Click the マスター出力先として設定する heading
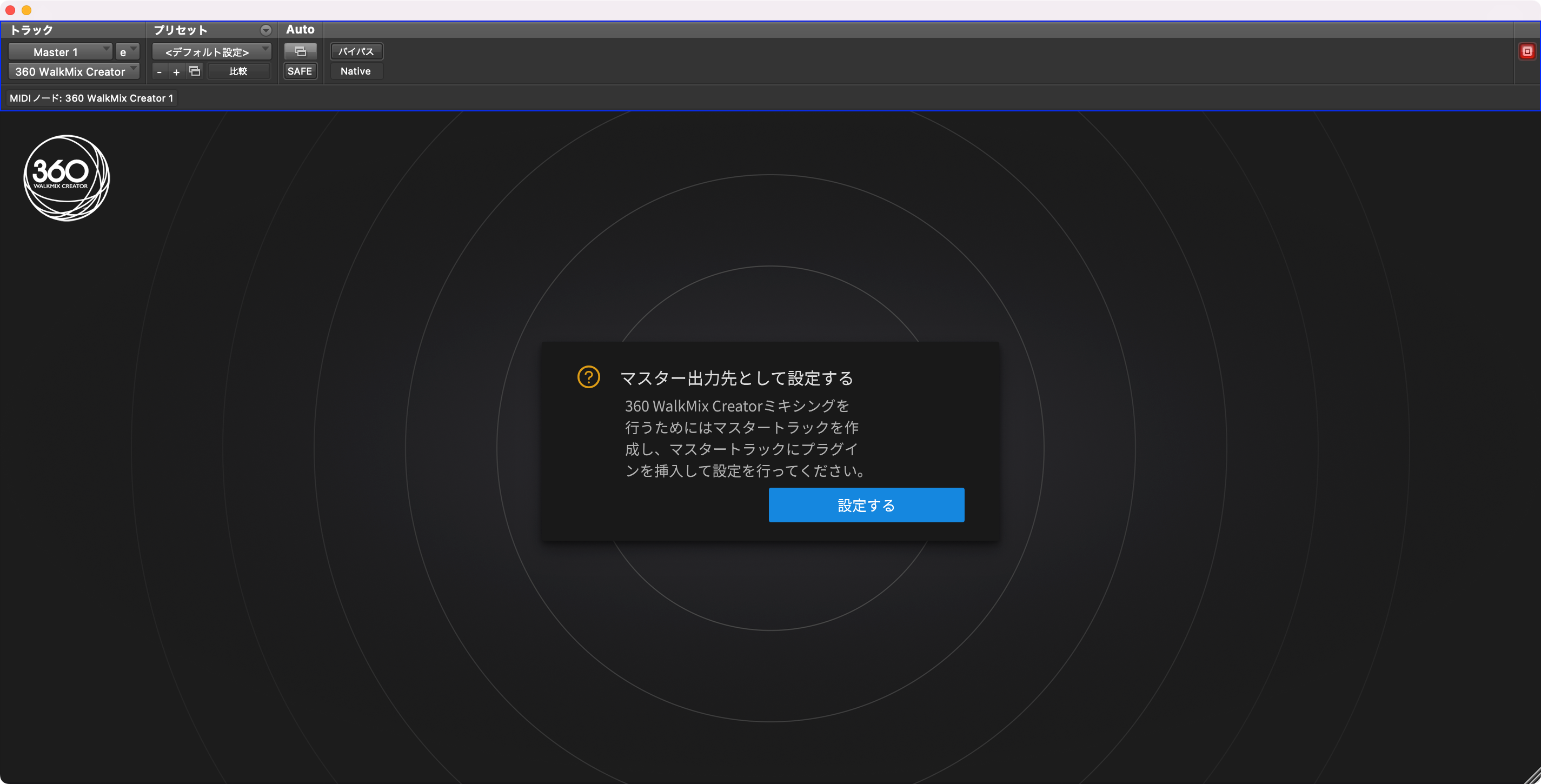This screenshot has height=784, width=1541. point(736,378)
